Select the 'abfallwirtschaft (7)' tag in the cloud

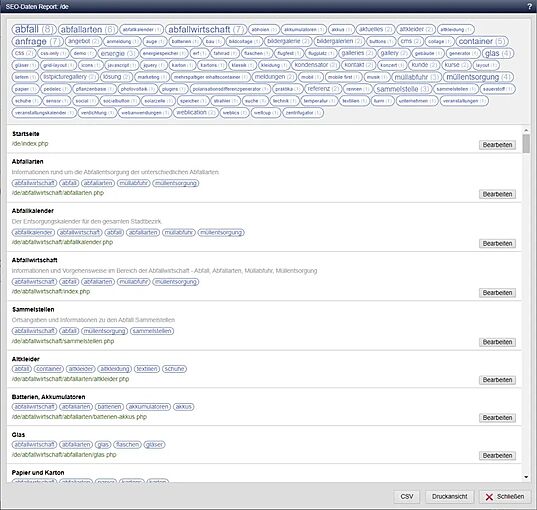click(x=206, y=29)
